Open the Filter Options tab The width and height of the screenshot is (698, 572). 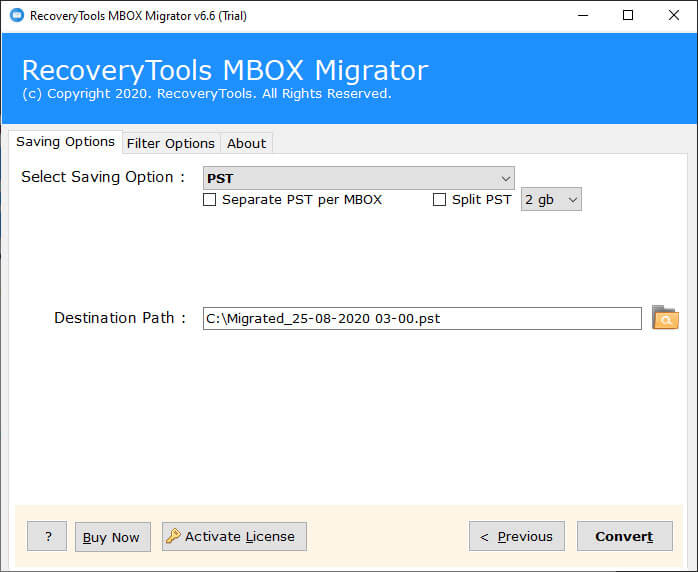click(x=171, y=143)
